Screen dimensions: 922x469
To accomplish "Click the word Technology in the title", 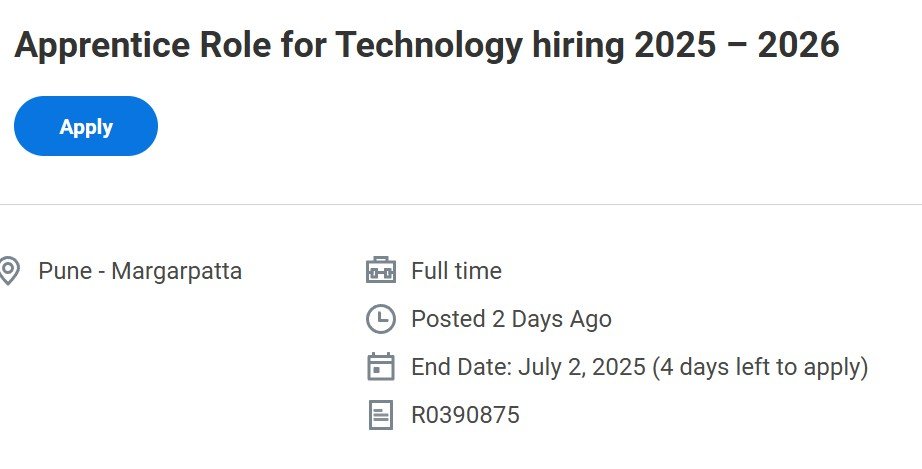I will 429,45.
